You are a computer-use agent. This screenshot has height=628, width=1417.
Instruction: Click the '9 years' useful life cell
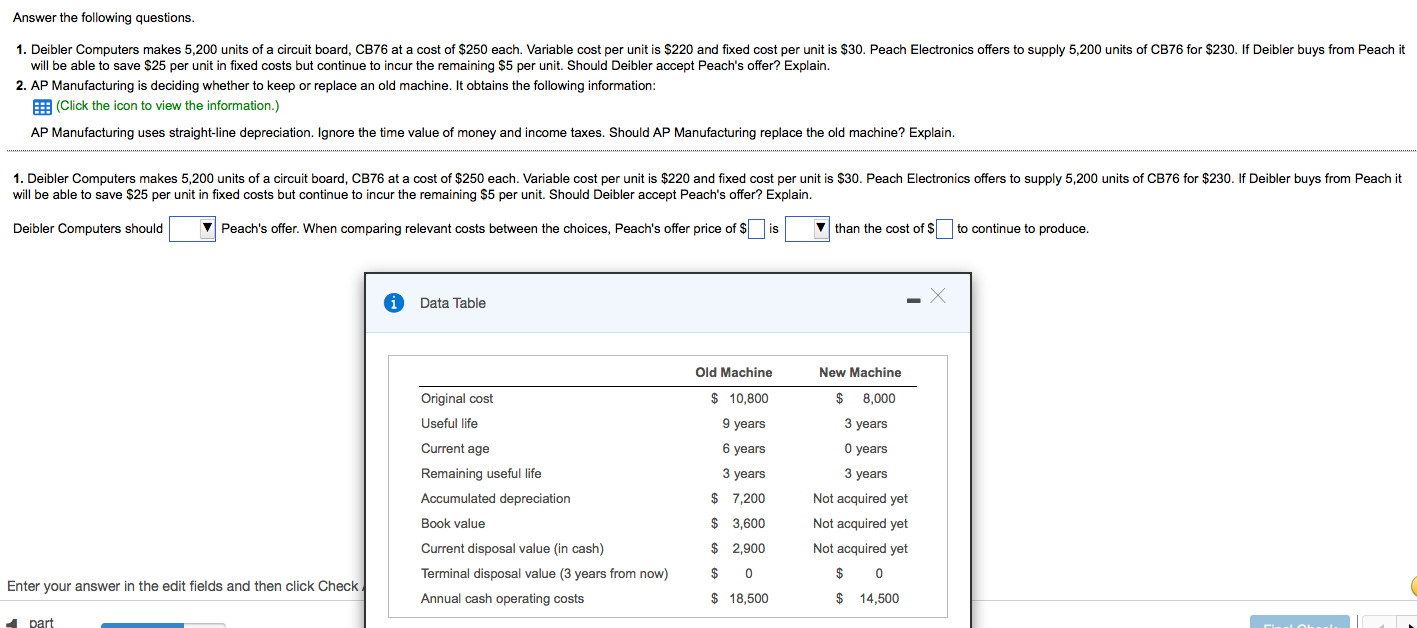coord(744,423)
